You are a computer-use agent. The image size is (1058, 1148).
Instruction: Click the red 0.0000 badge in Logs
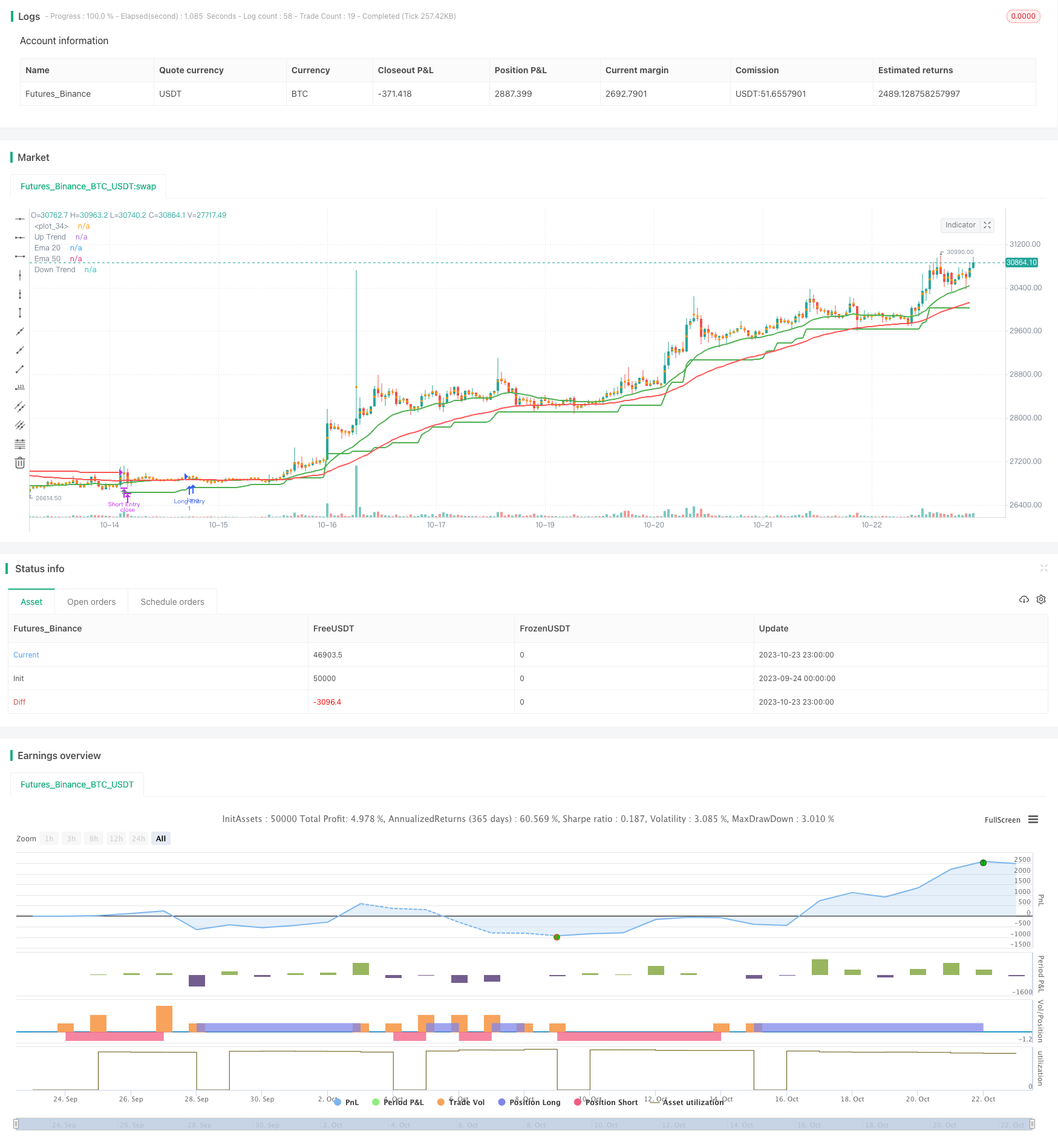click(x=1023, y=16)
